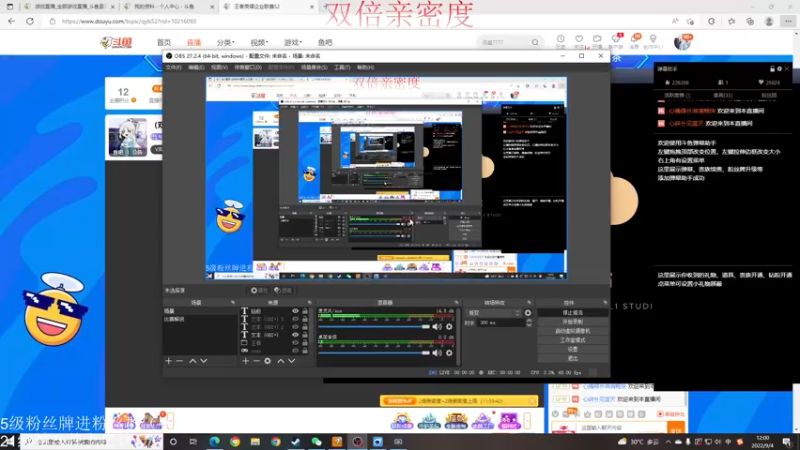
Task: Open the Mic/Aux audio settings gear
Action: click(x=449, y=327)
